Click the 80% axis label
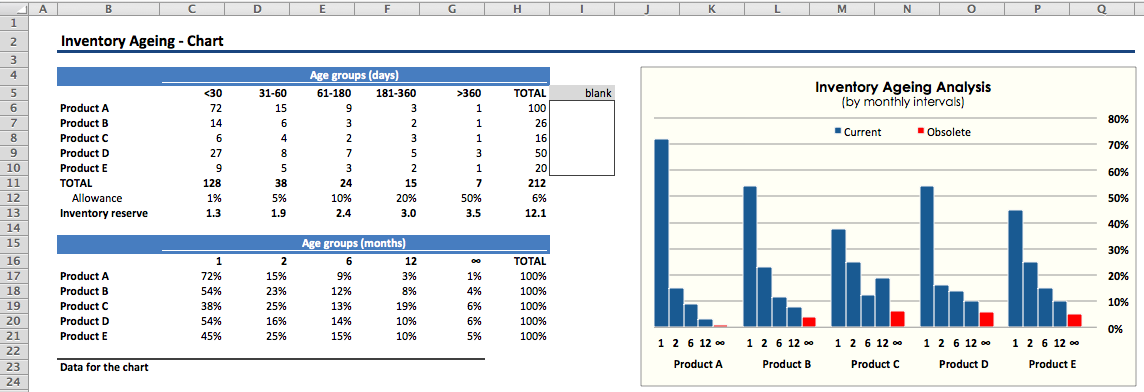The width and height of the screenshot is (1144, 392). 1118,118
